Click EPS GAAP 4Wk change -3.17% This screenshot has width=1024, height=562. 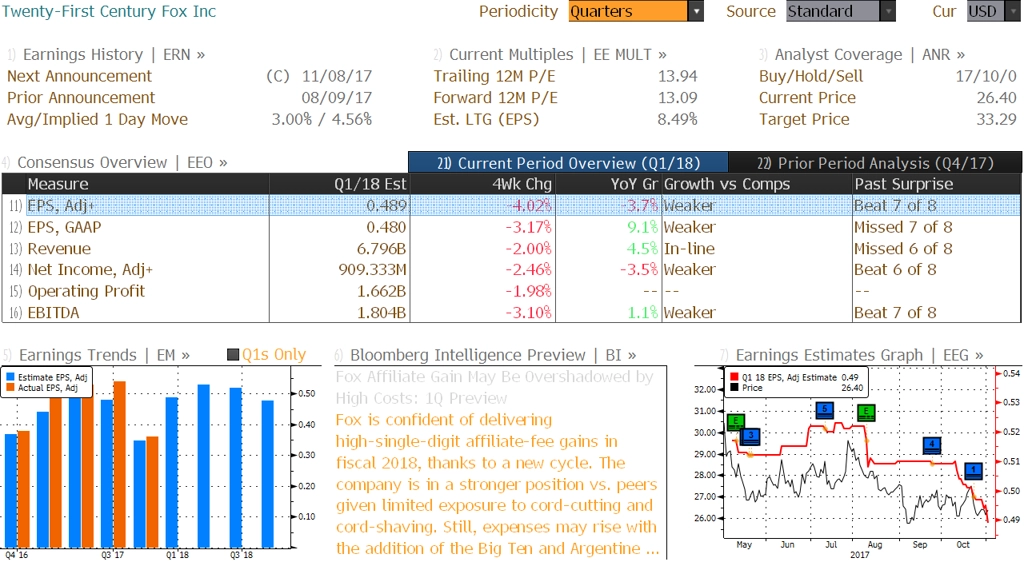pyautogui.click(x=528, y=227)
